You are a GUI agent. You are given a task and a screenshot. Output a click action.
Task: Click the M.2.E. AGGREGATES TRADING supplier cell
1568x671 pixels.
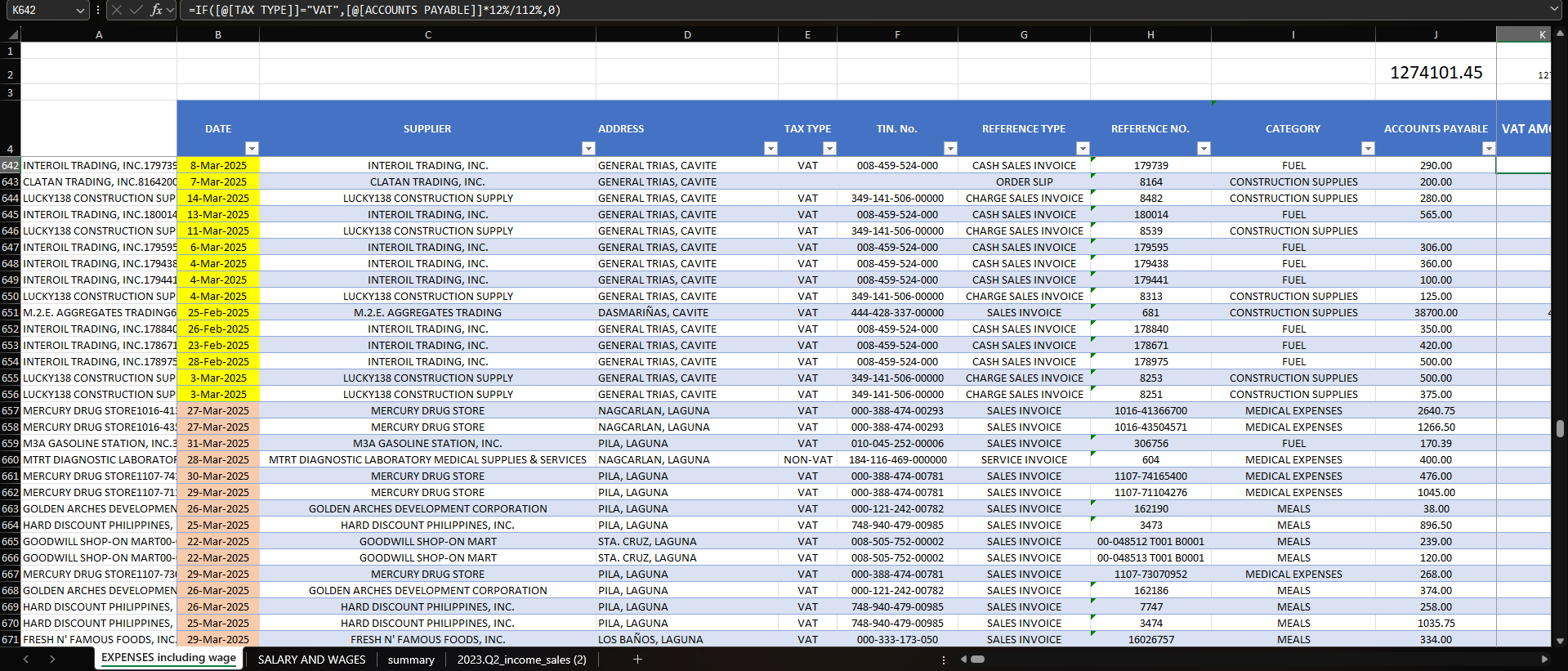[x=428, y=312]
